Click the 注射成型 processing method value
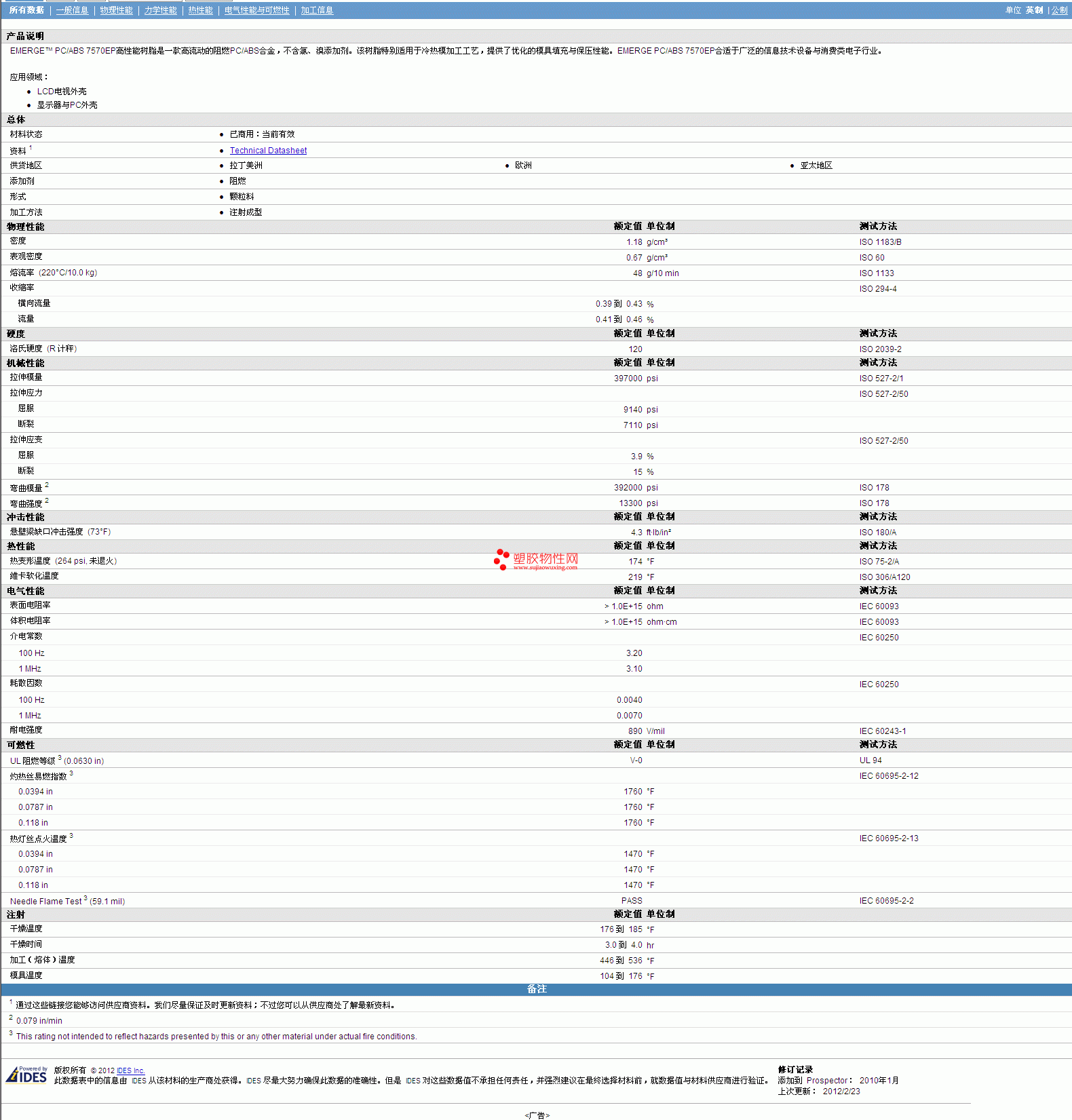 tap(246, 212)
